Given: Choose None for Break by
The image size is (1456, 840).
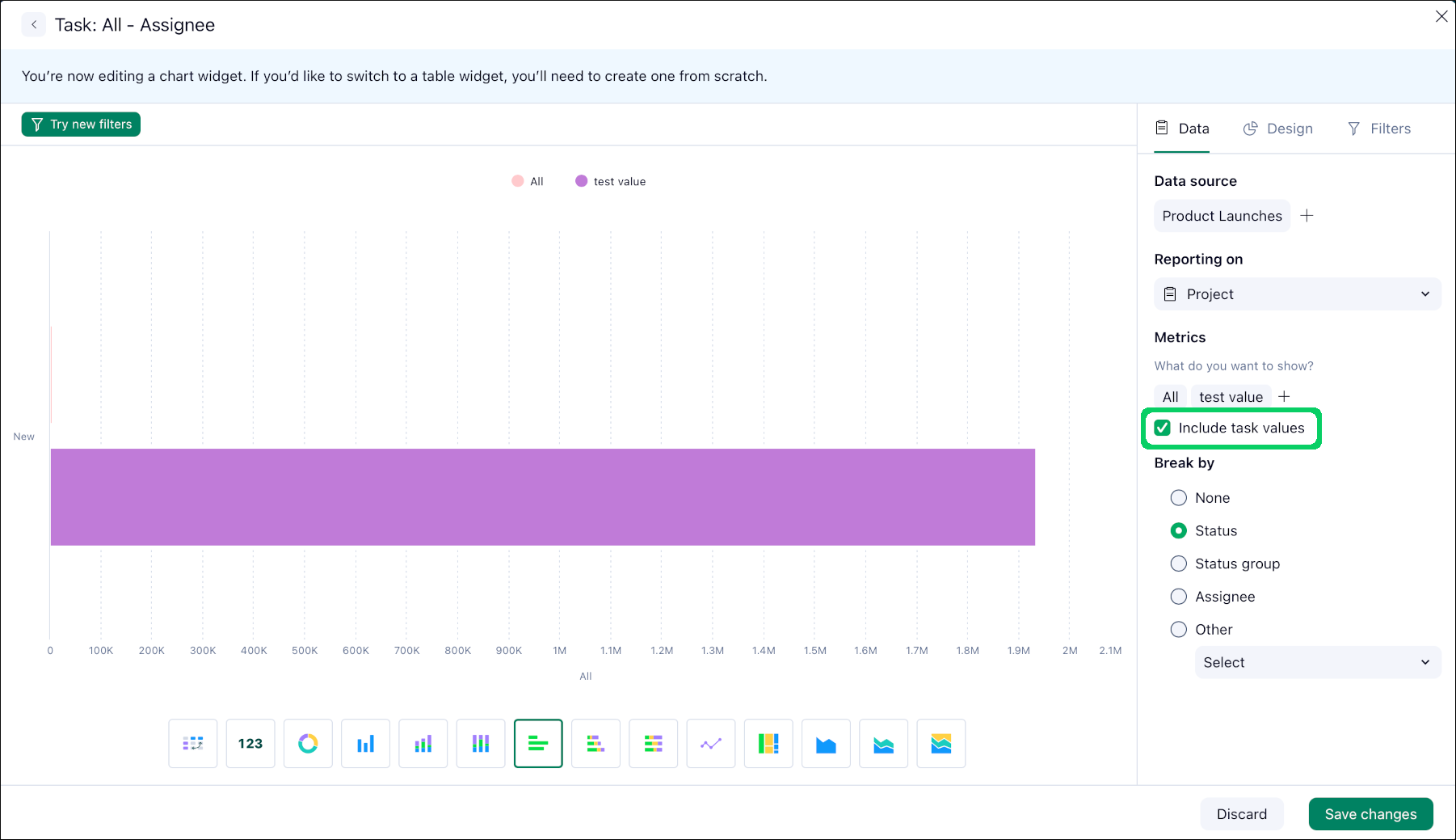Looking at the screenshot, I should click(x=1179, y=497).
